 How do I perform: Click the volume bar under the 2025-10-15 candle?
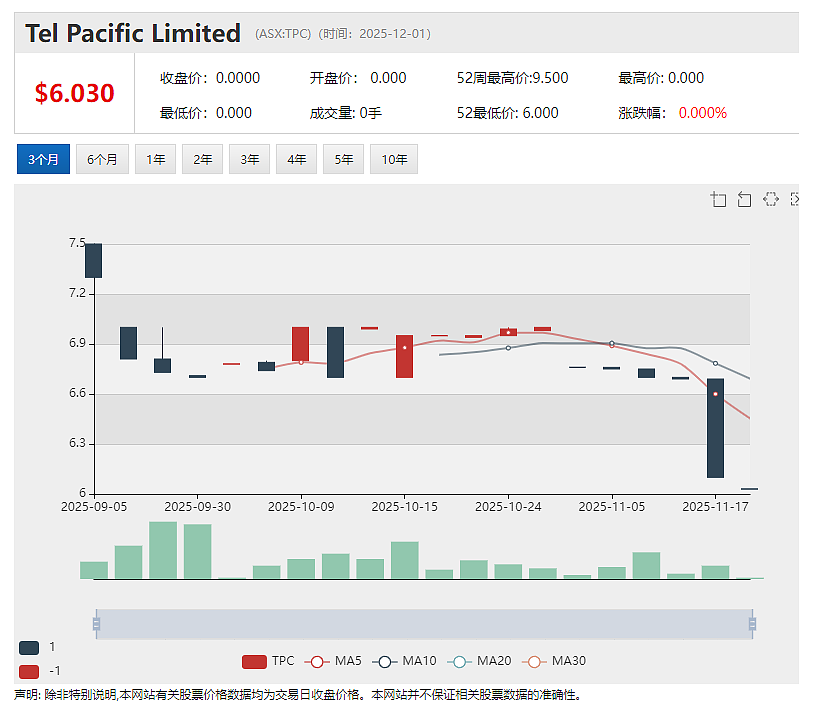(404, 560)
